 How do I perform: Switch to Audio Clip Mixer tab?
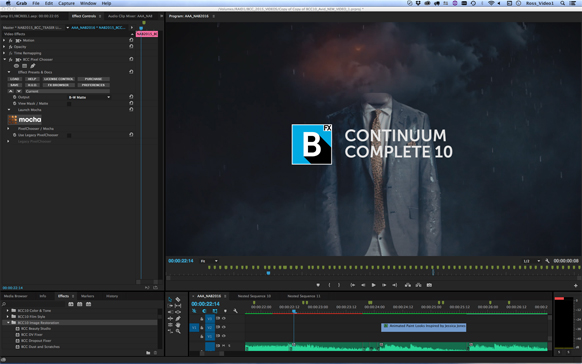[130, 16]
